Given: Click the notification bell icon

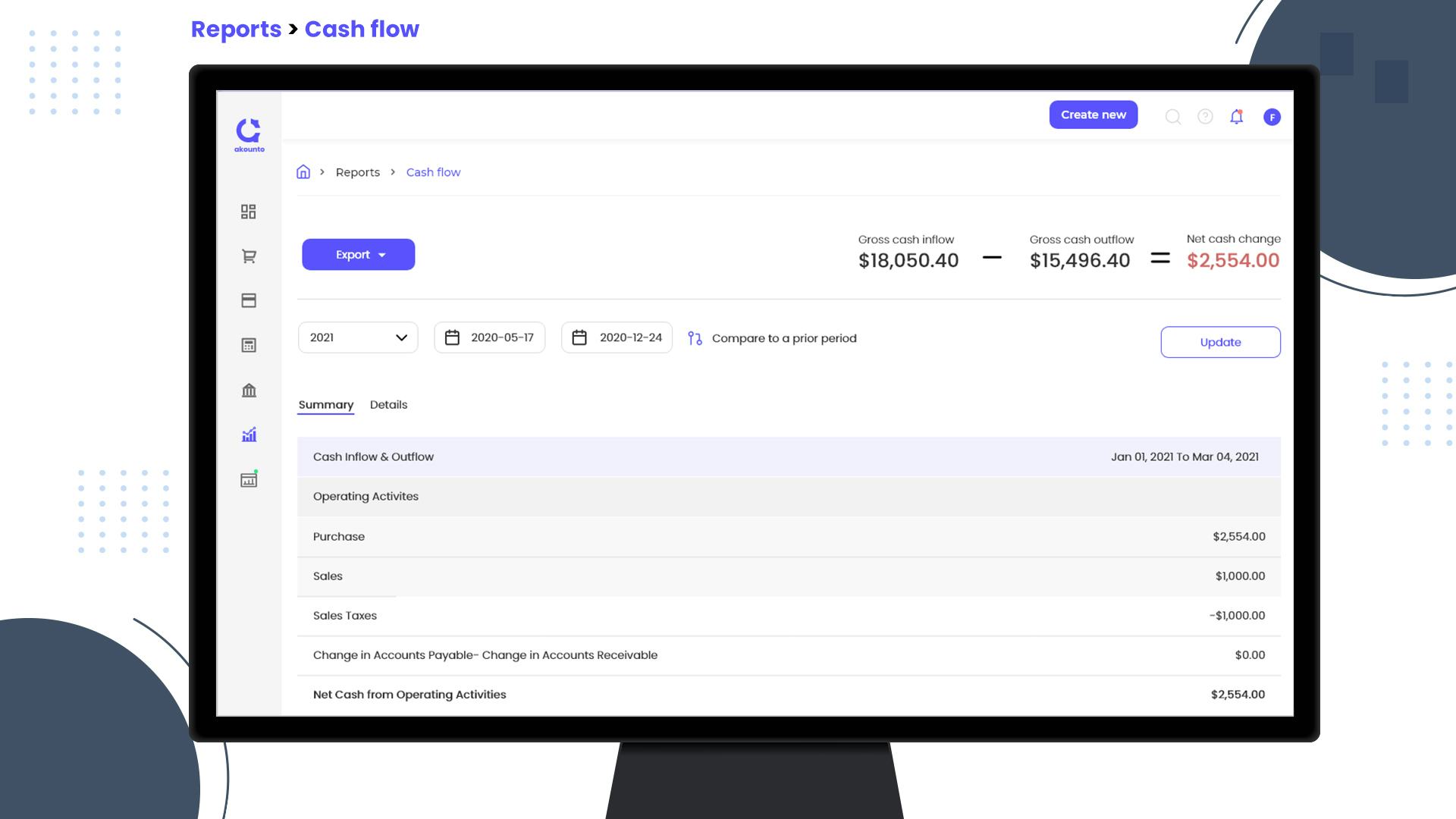Looking at the screenshot, I should tap(1237, 117).
